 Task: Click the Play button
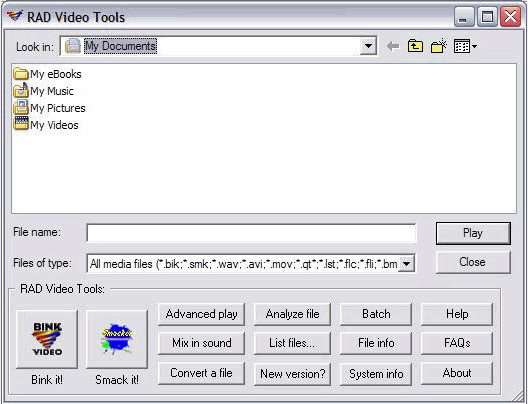point(473,233)
